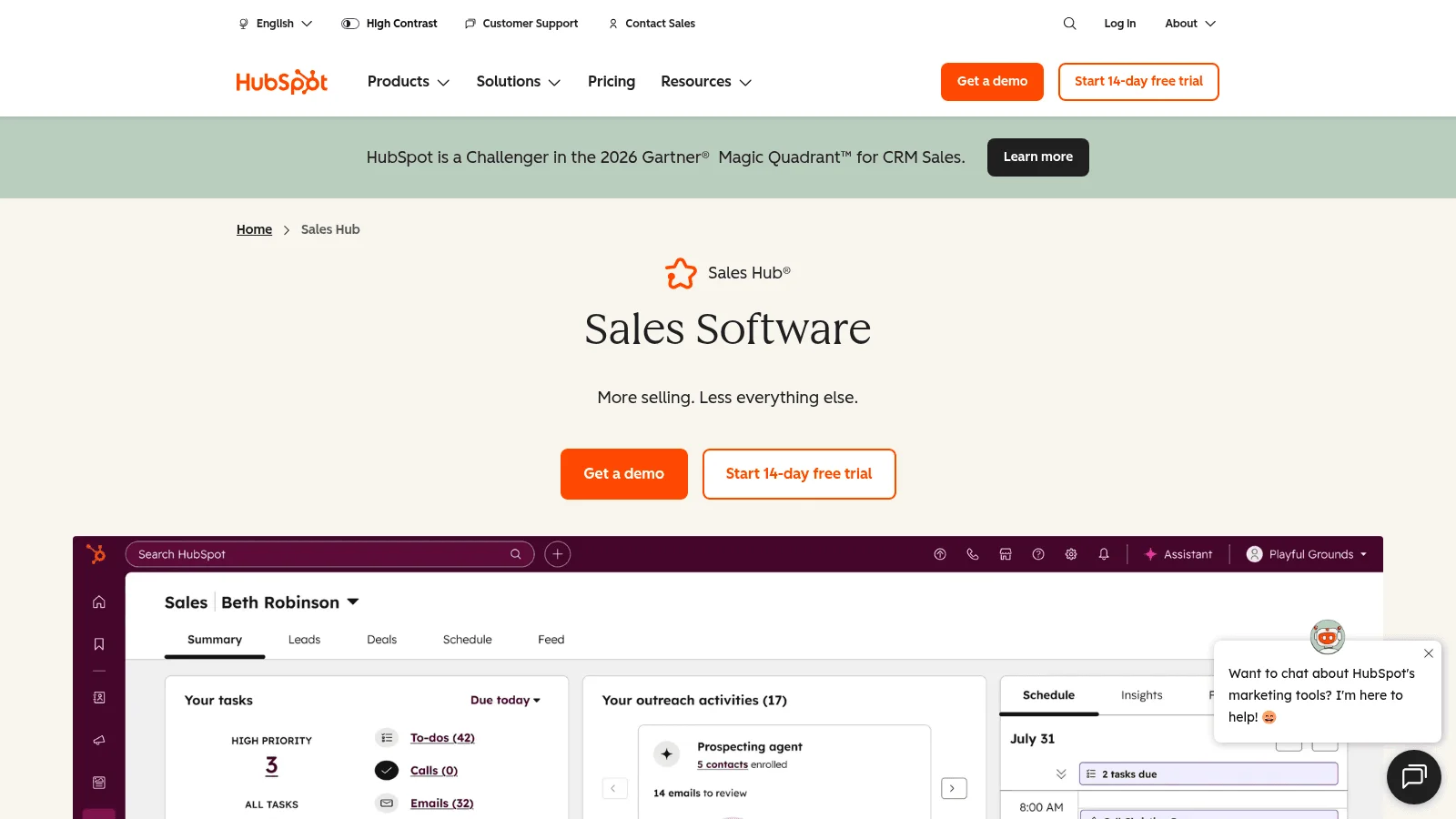Click the help question mark icon
This screenshot has width=1456, height=819.
point(1038,554)
